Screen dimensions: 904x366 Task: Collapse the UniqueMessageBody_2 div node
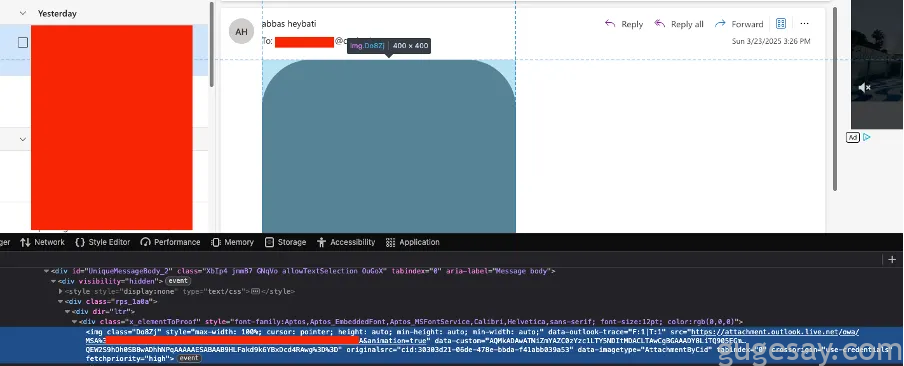[x=47, y=271]
